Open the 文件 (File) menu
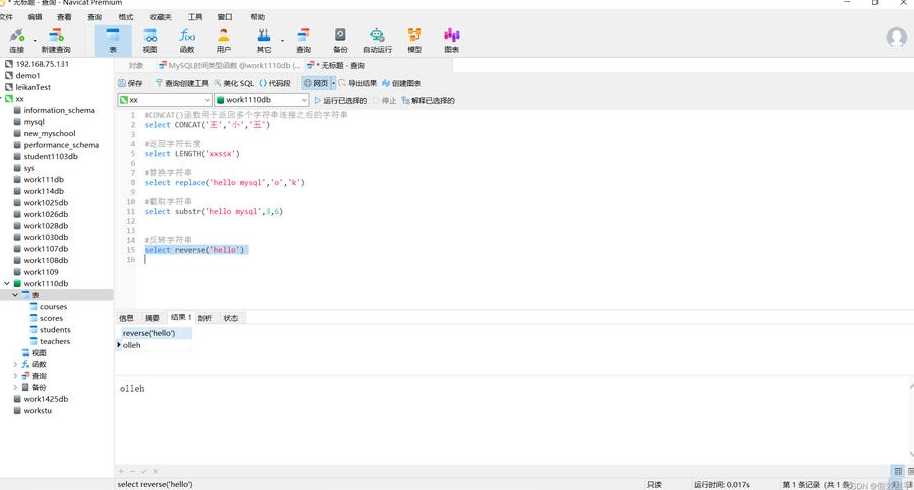Screen dimensions: 914x490 pos(6,17)
